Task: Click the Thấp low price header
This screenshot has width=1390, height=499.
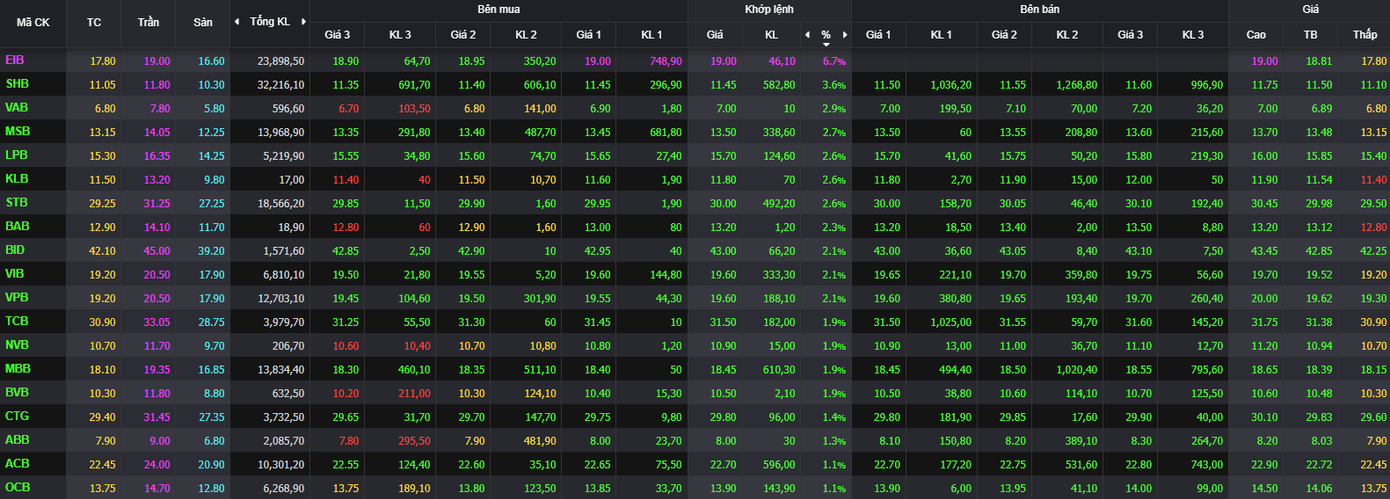Action: 1364,35
